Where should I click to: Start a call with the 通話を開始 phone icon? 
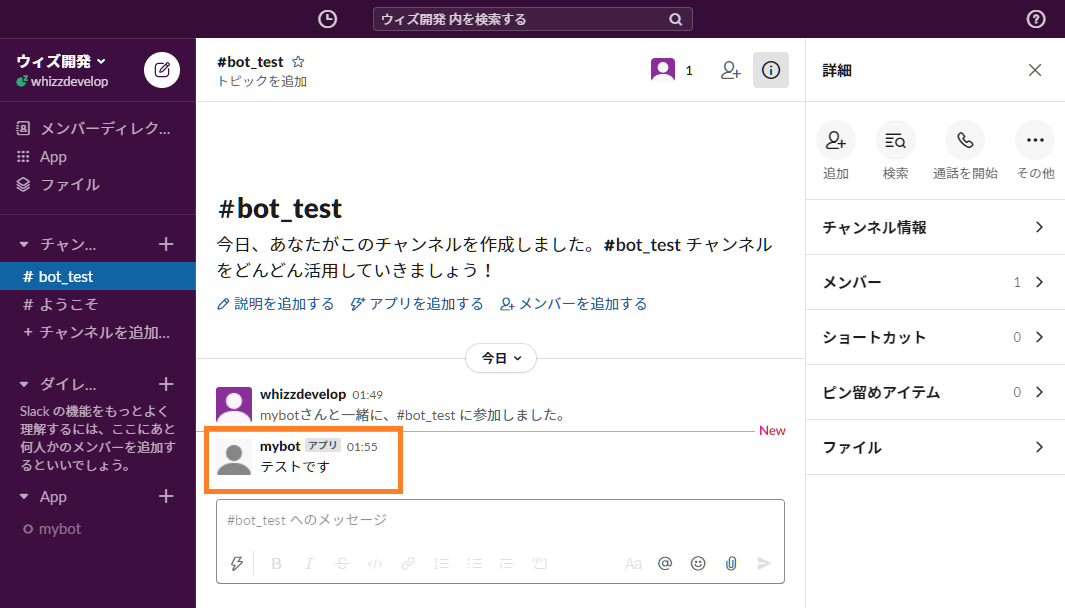pos(963,140)
